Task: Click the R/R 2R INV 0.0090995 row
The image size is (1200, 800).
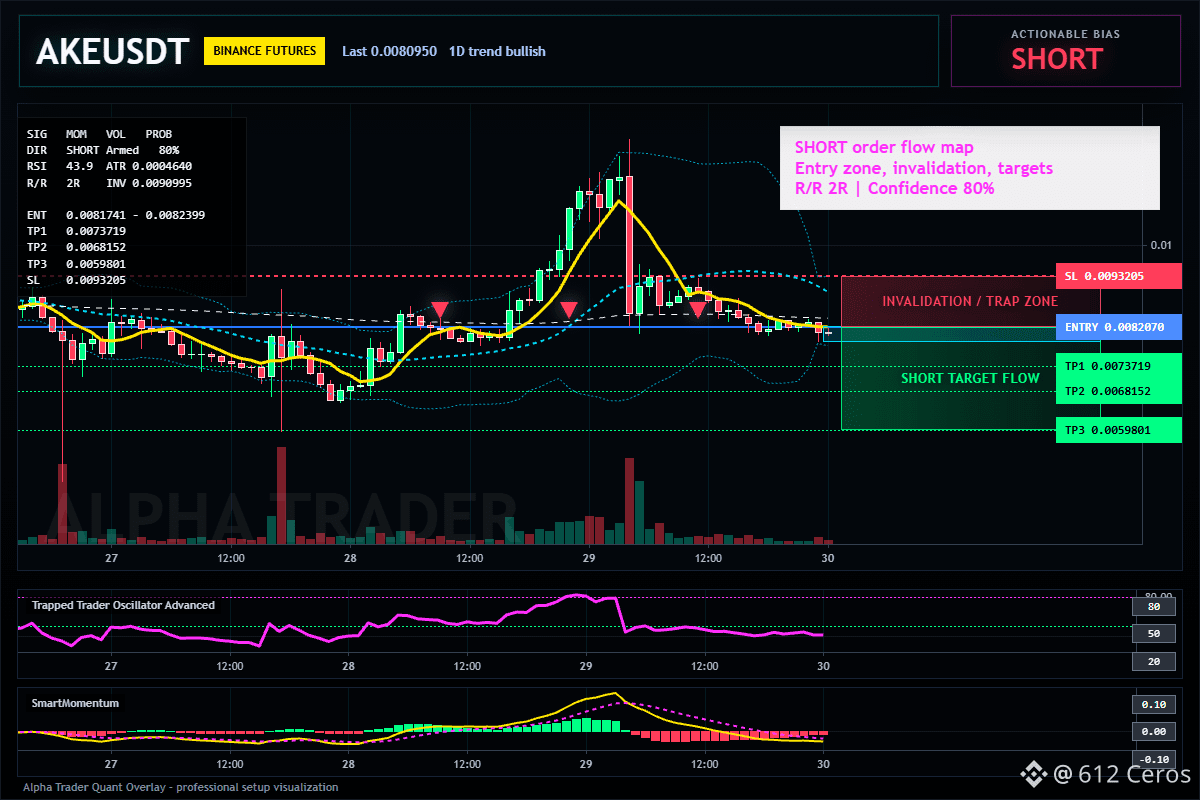Action: coord(110,182)
